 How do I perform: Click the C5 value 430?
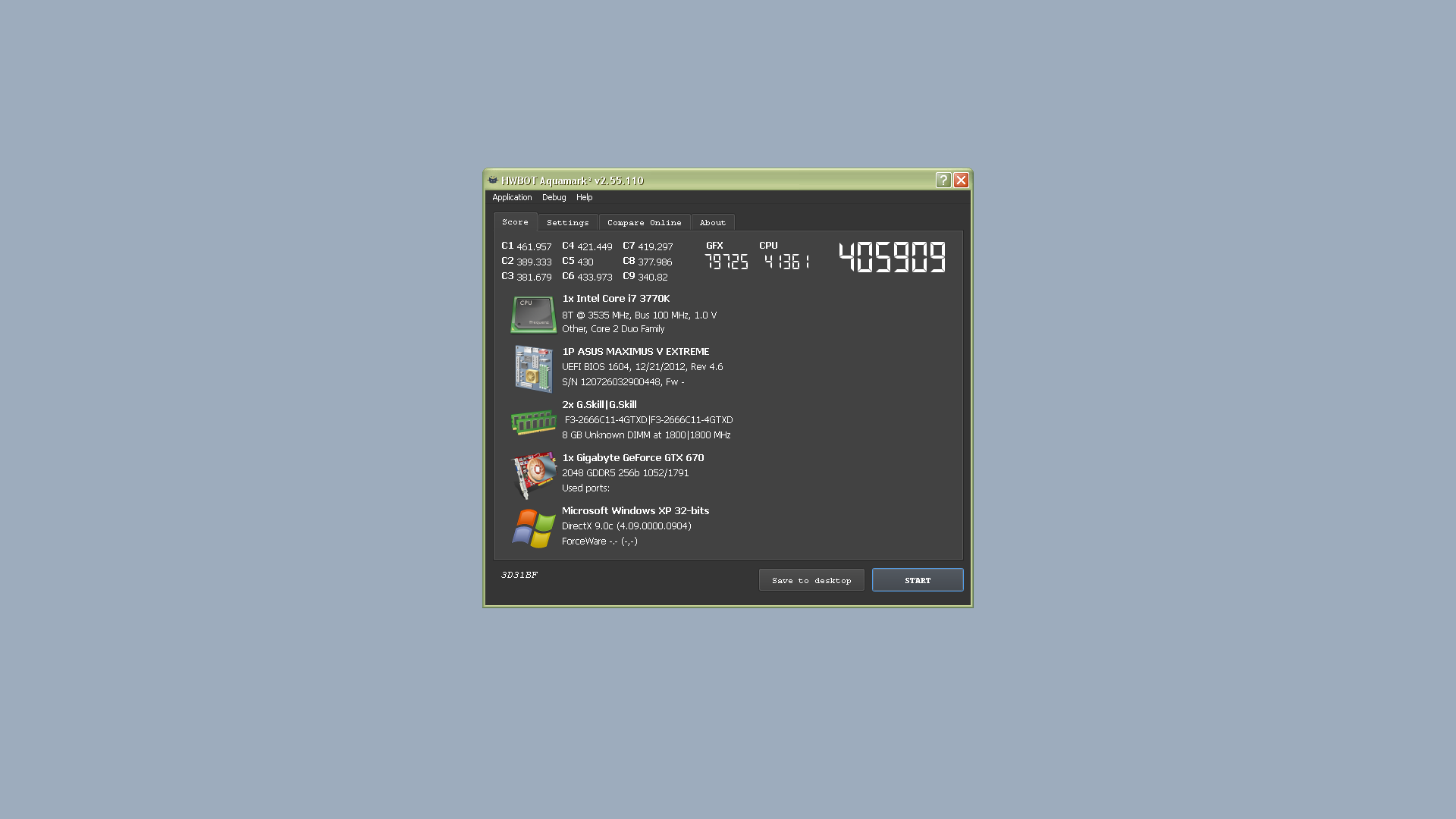coord(585,262)
